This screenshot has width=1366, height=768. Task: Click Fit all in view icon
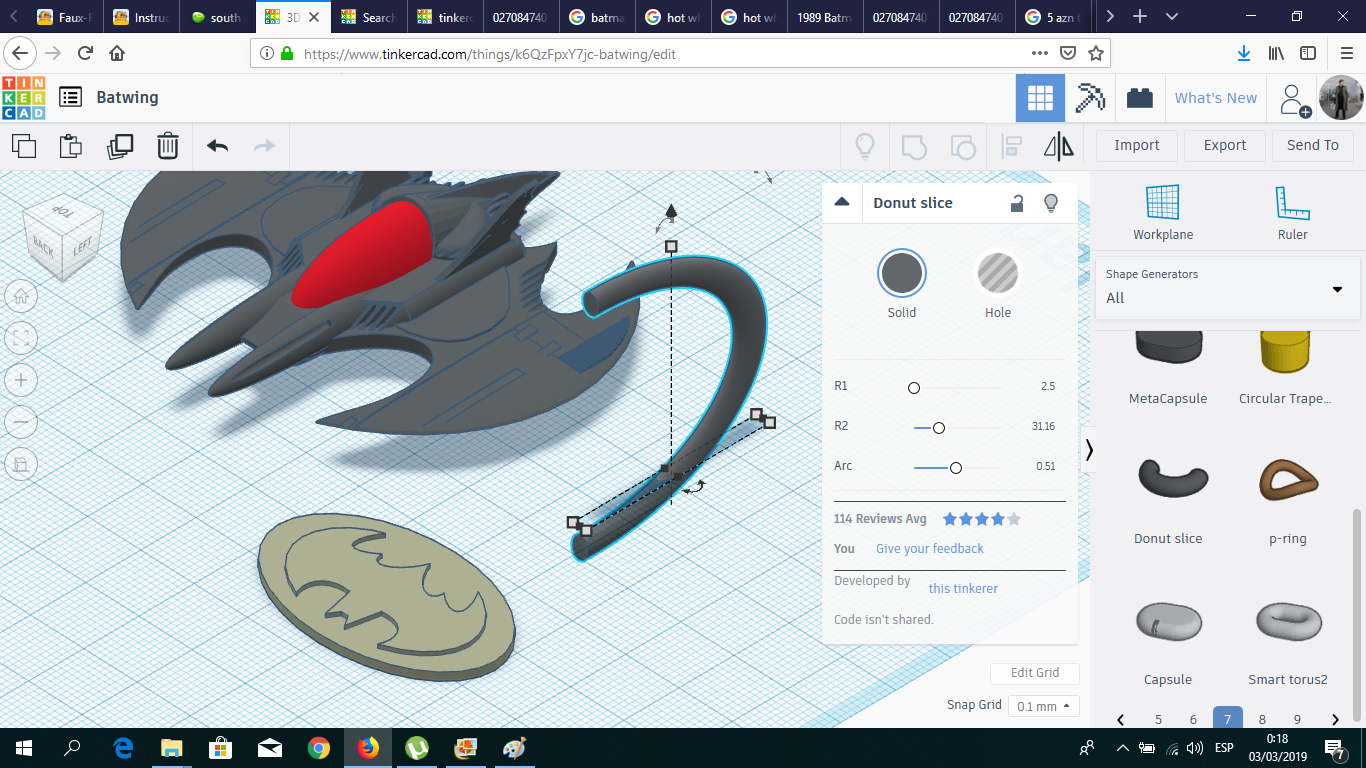[x=21, y=338]
